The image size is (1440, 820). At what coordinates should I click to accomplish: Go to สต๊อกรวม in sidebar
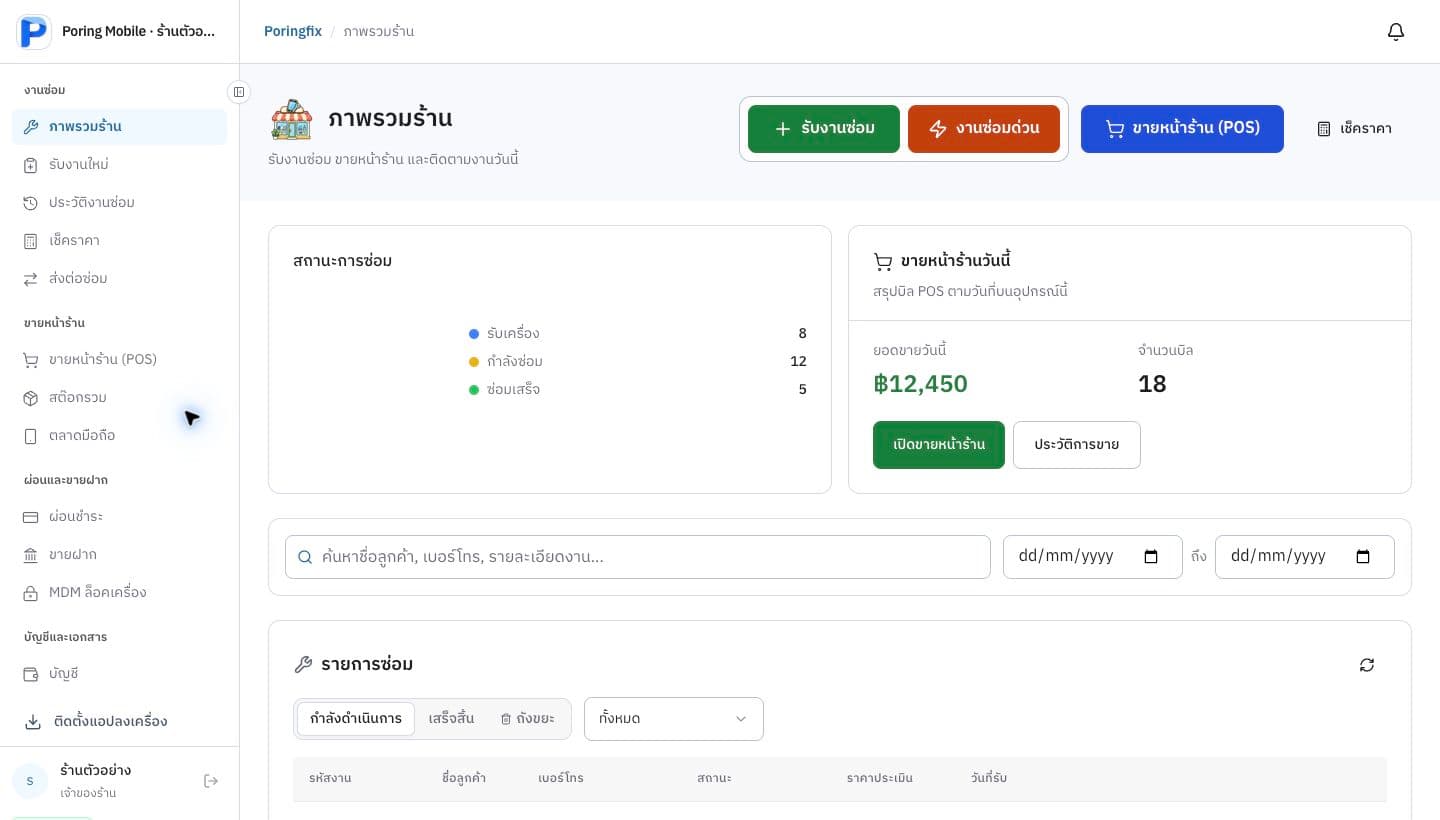tap(119, 398)
